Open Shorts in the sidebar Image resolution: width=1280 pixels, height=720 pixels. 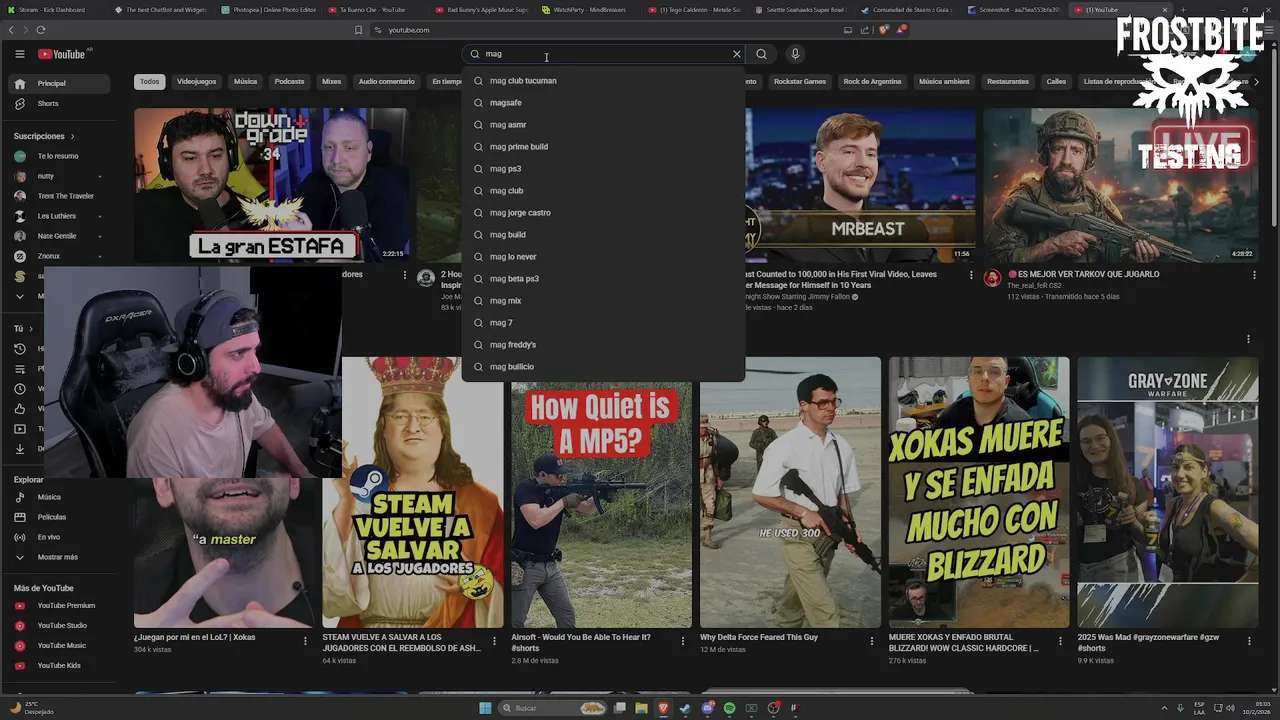click(60, 104)
